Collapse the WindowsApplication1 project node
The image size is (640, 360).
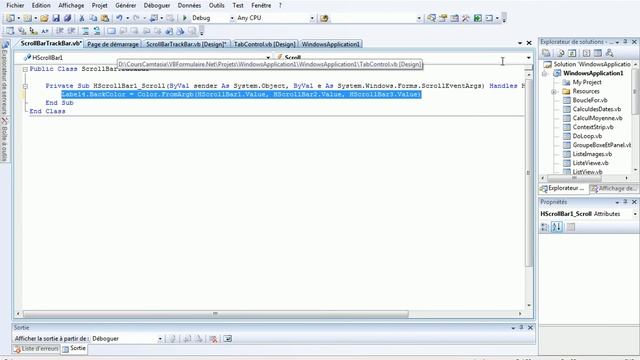point(544,74)
